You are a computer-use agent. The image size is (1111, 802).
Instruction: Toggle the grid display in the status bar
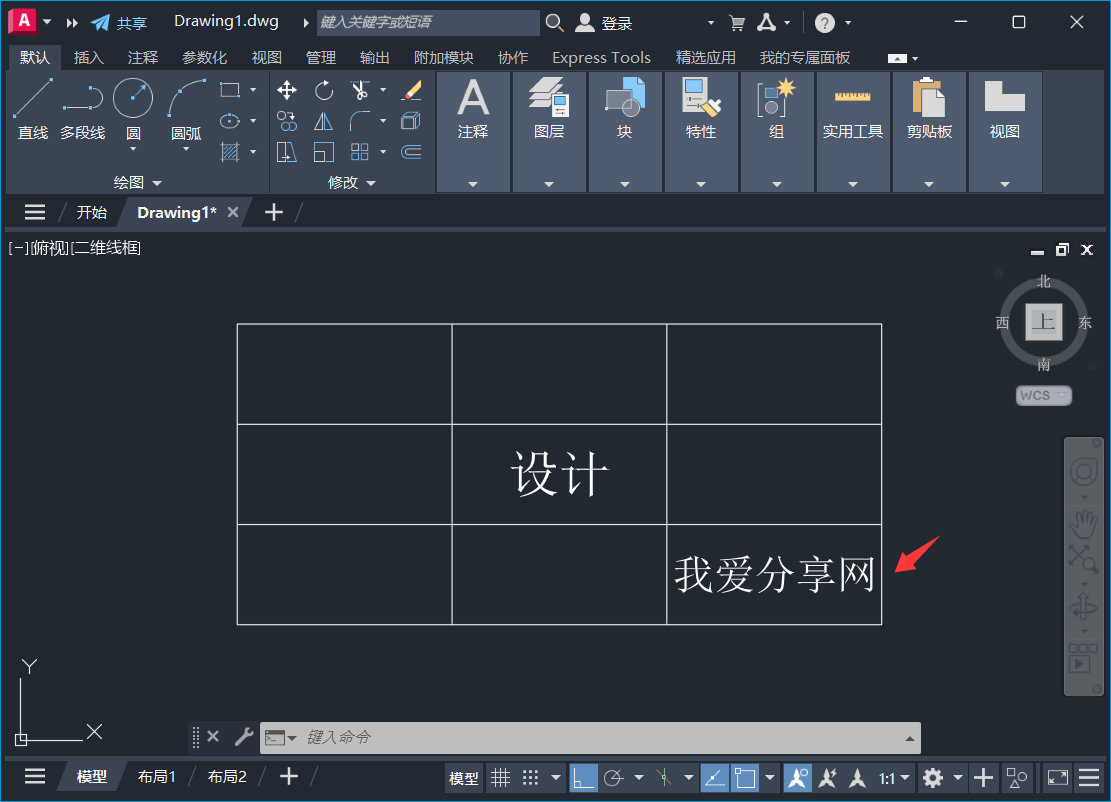[x=501, y=777]
